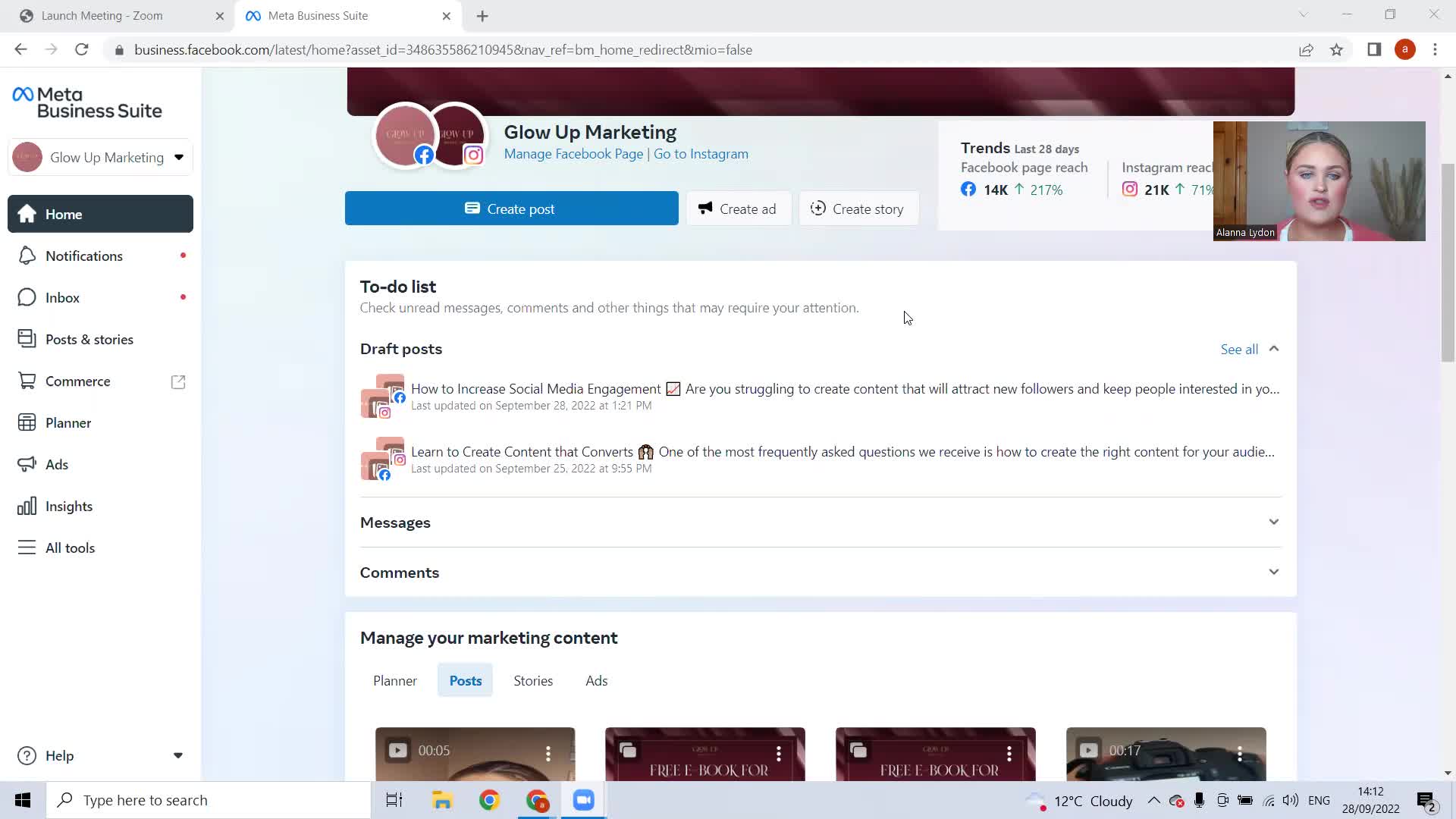This screenshot has height=819, width=1456.
Task: Open Task View in taskbar
Action: coord(394,800)
